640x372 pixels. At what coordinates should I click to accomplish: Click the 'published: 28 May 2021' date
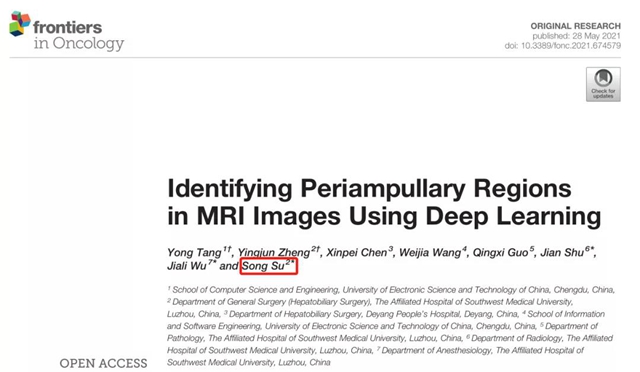(x=576, y=36)
